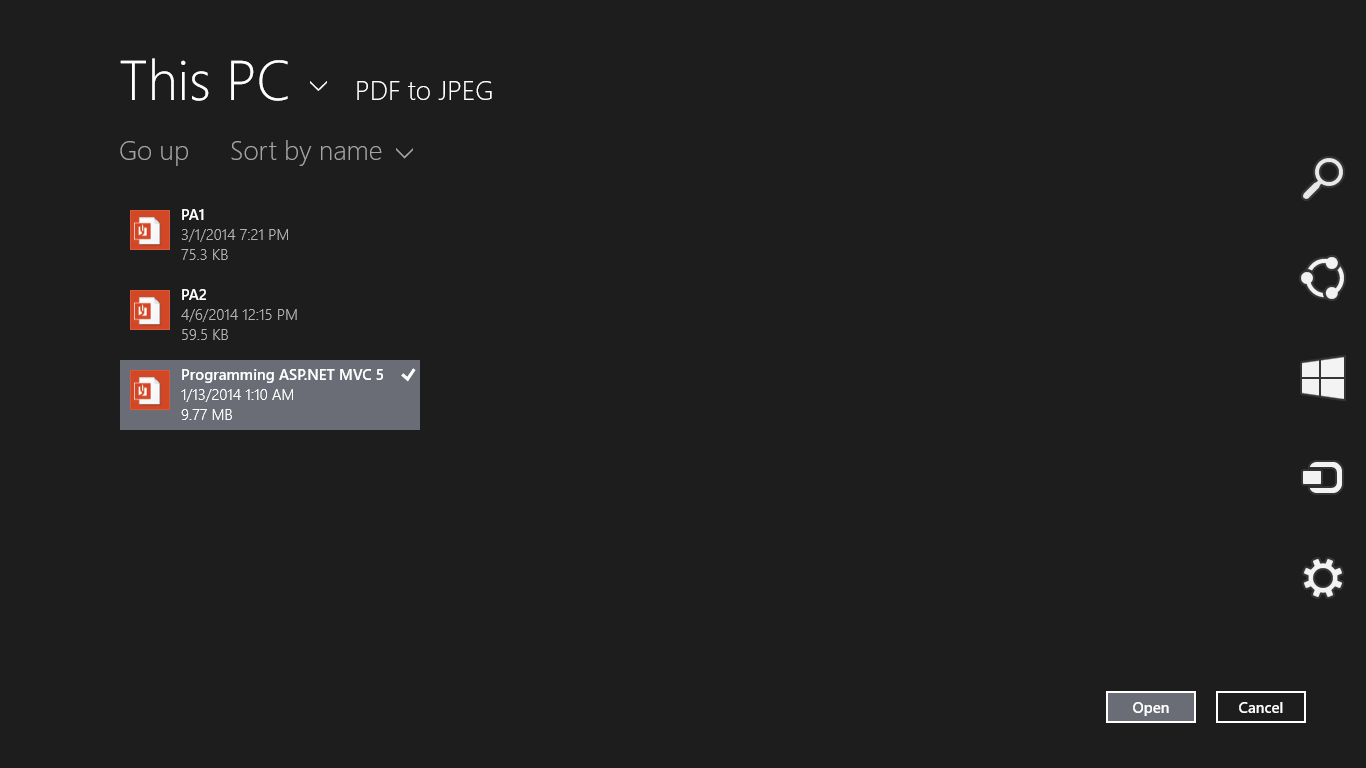Click the This PC location heading
Screen dimensions: 1366x768
pos(204,80)
